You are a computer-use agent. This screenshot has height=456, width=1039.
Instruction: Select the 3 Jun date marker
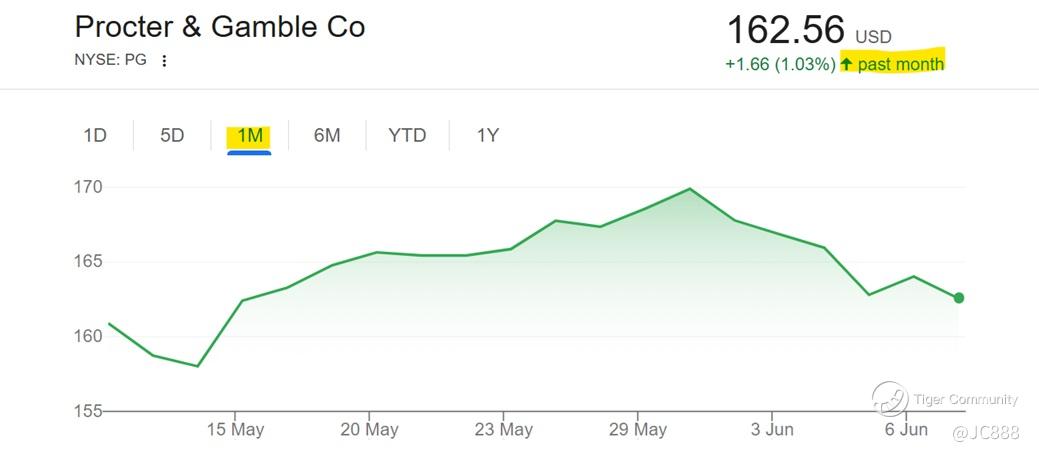(772, 430)
